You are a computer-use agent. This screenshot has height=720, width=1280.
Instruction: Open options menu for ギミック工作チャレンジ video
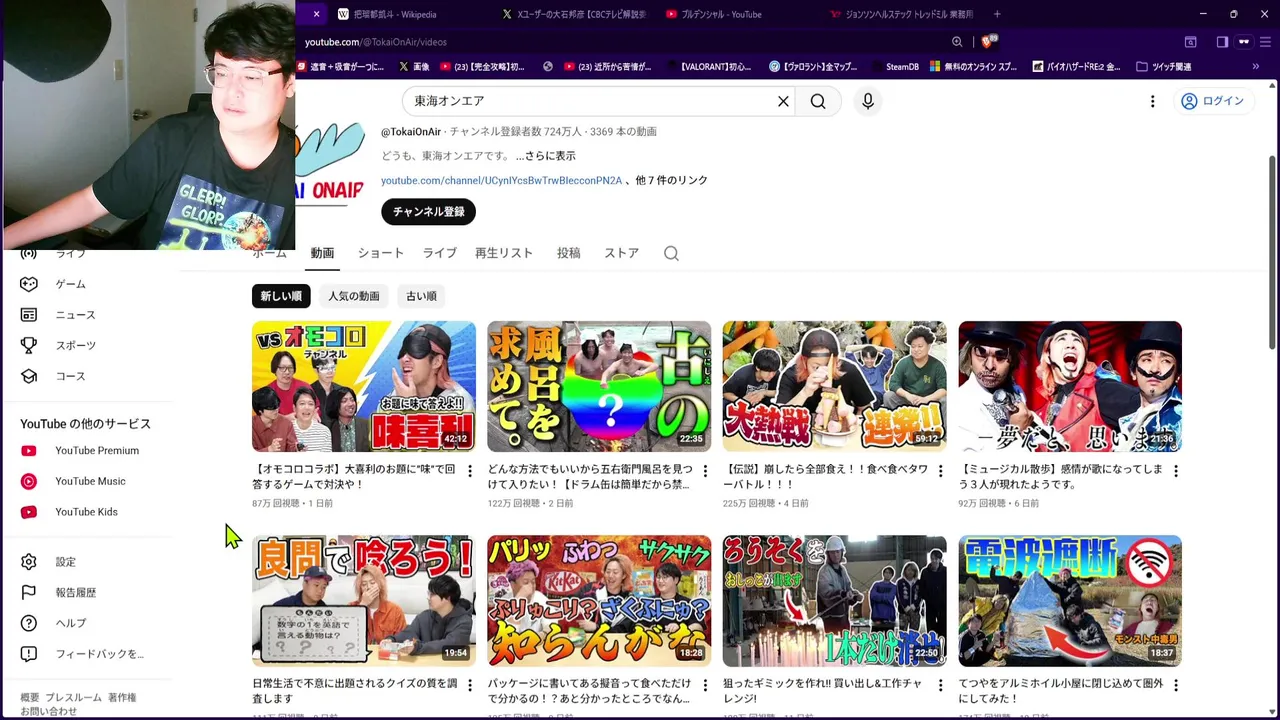[x=940, y=685]
